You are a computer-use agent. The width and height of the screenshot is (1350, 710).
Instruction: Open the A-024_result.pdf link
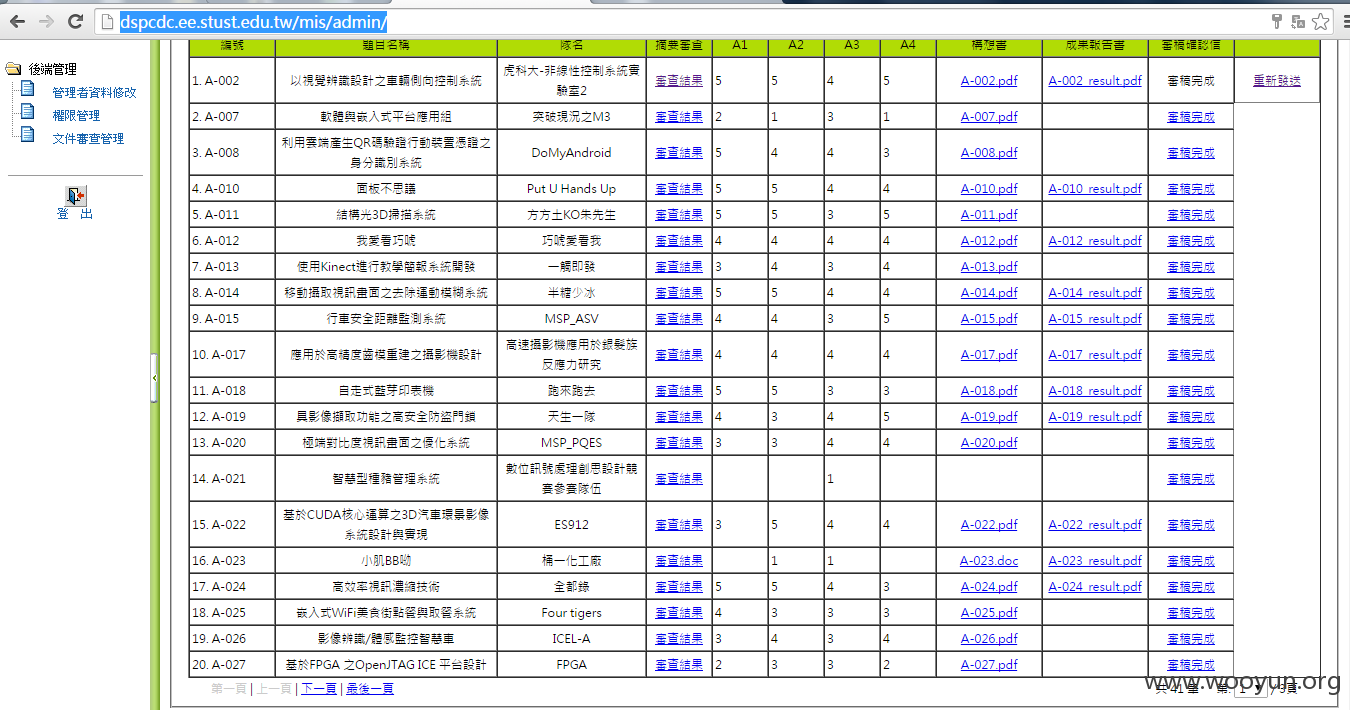click(1095, 587)
